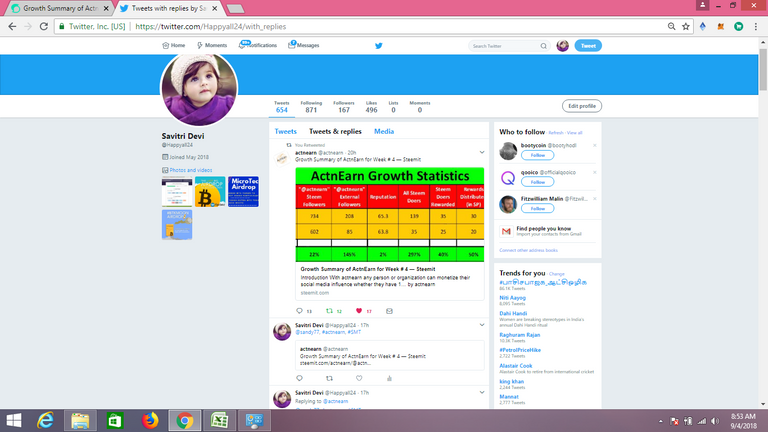Open the MicroTec Airdrop media thumbnail

pos(243,192)
